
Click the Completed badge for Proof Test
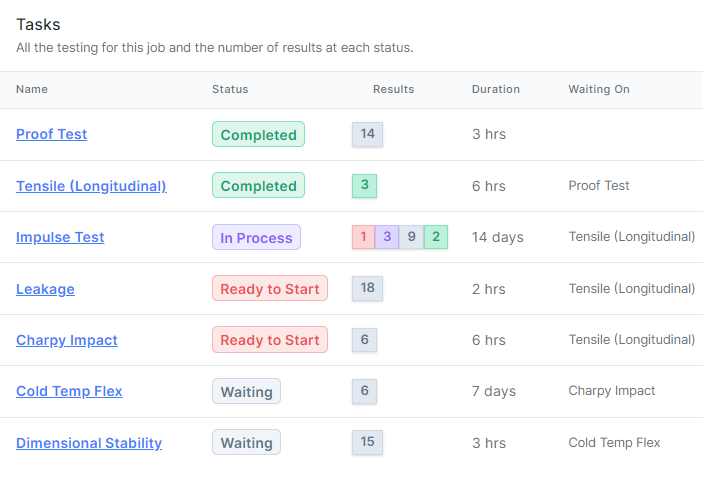258,134
